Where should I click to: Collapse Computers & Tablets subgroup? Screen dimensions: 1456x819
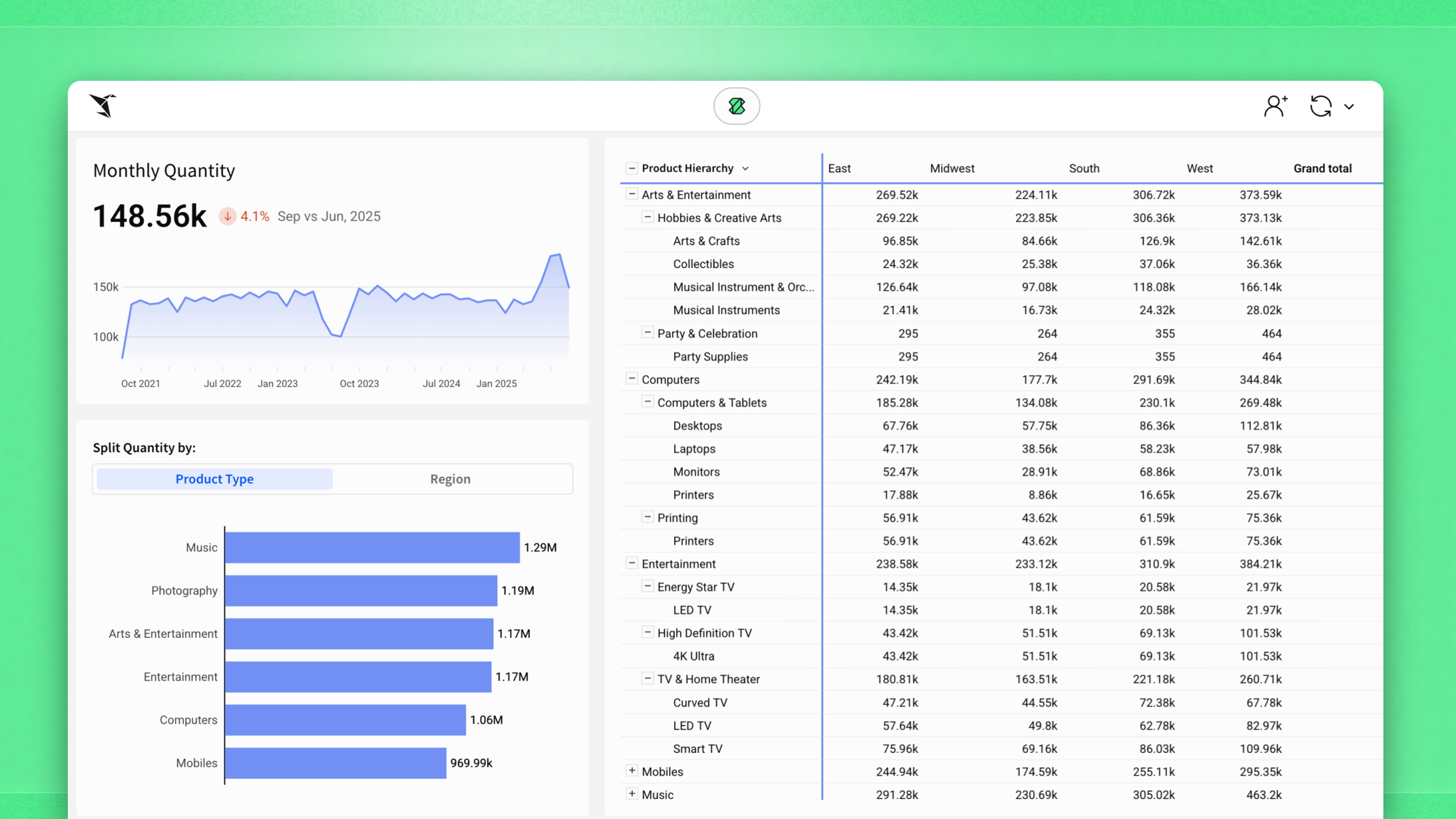click(x=648, y=402)
